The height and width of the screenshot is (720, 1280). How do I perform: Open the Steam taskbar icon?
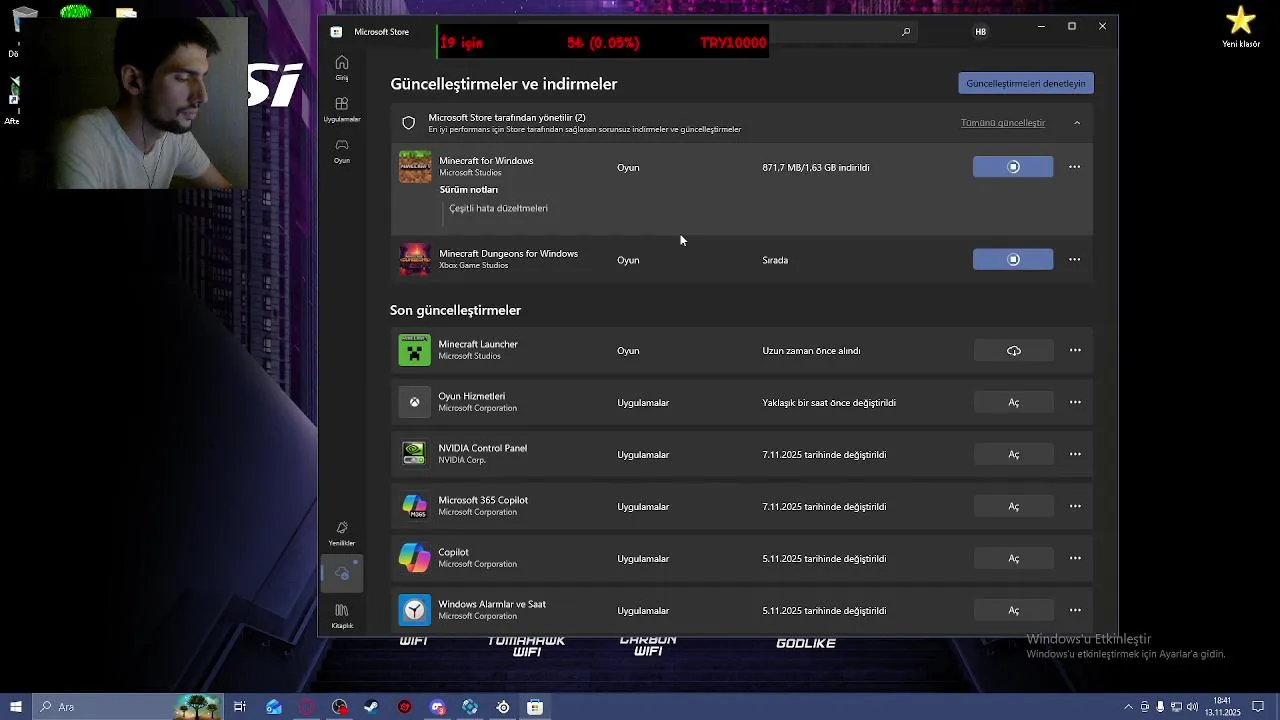pos(371,707)
